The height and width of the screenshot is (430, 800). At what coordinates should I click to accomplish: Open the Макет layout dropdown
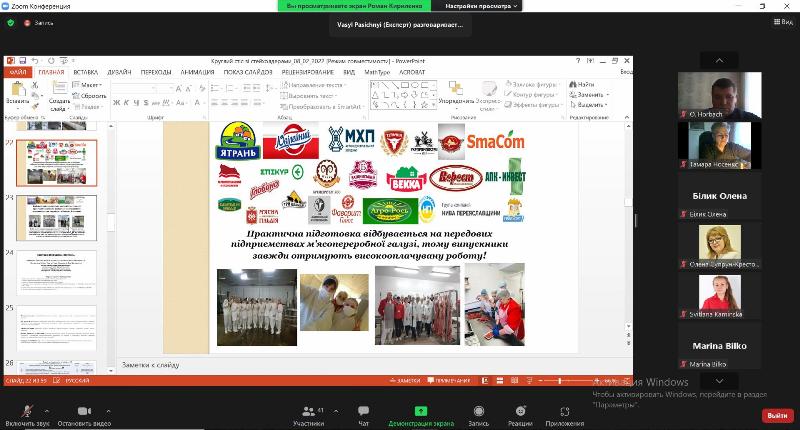[87, 85]
